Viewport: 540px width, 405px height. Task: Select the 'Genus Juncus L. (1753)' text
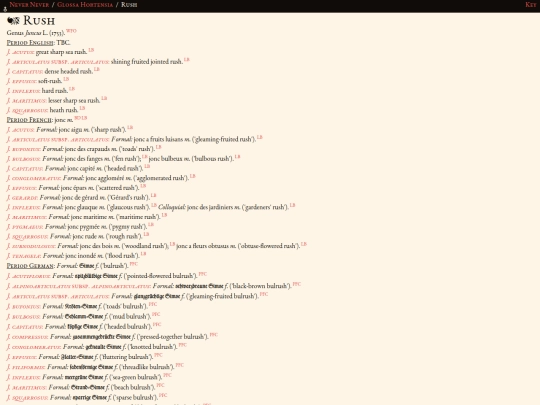(35, 33)
